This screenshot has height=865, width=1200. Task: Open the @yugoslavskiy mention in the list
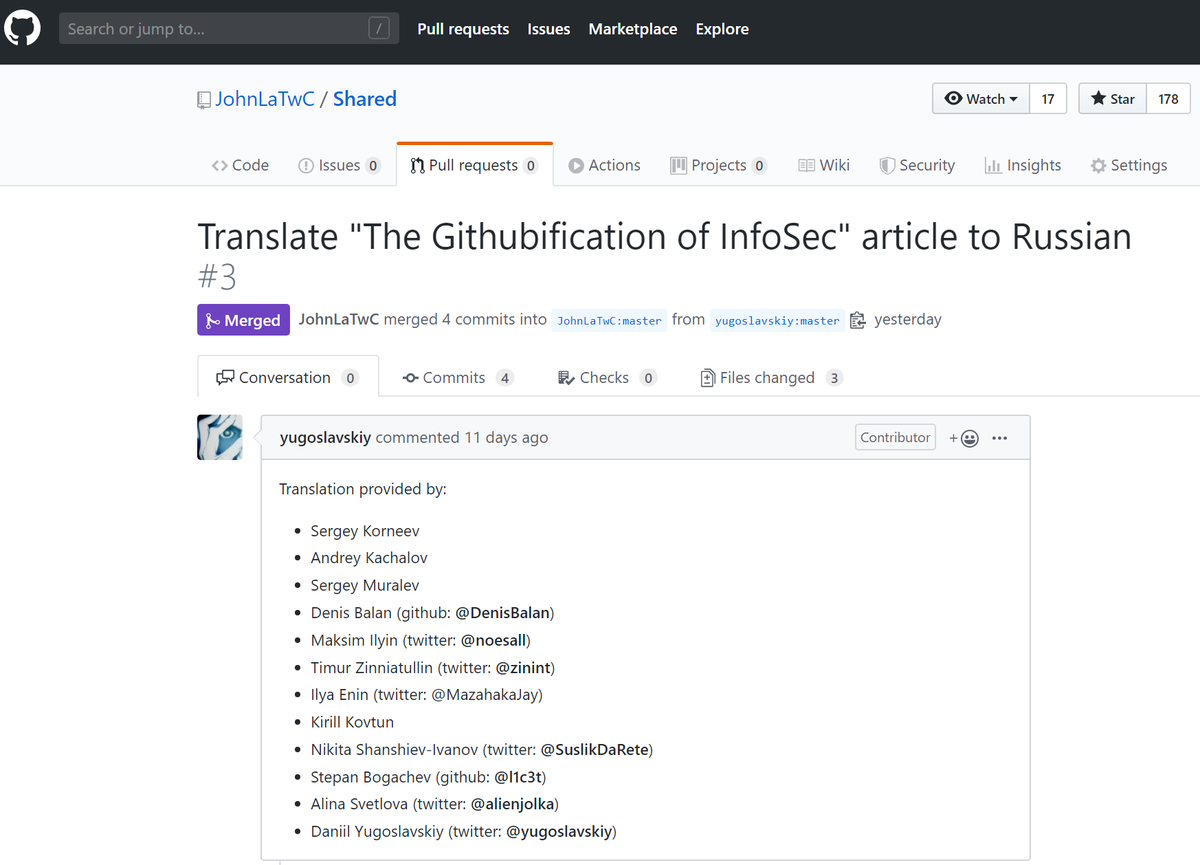coord(558,831)
